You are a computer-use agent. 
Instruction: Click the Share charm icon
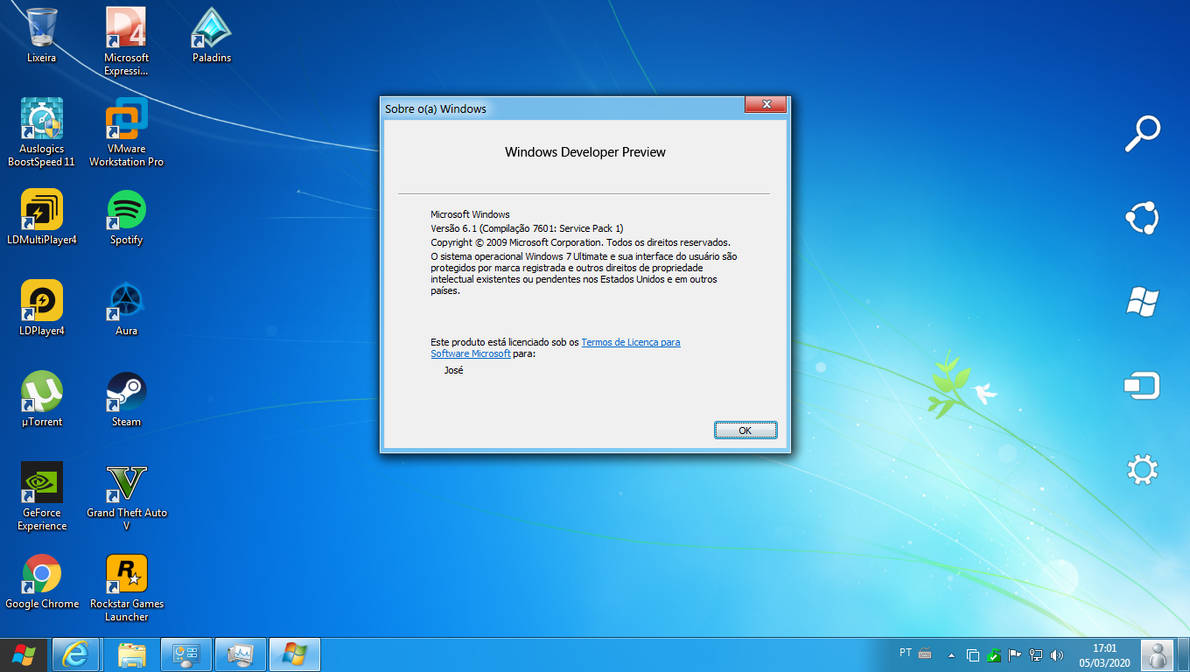click(1142, 218)
